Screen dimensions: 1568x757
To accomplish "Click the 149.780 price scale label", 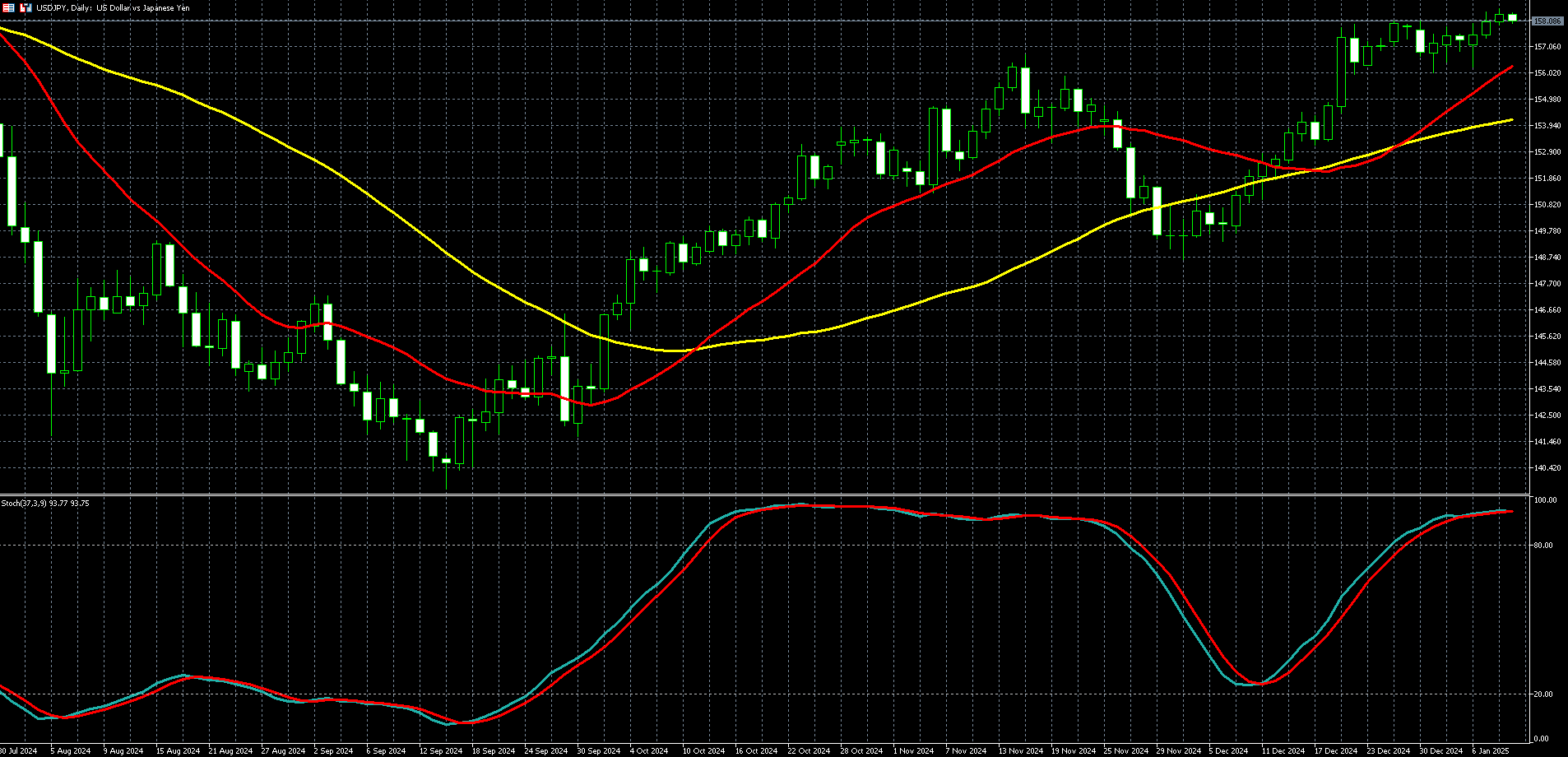I will [1547, 231].
